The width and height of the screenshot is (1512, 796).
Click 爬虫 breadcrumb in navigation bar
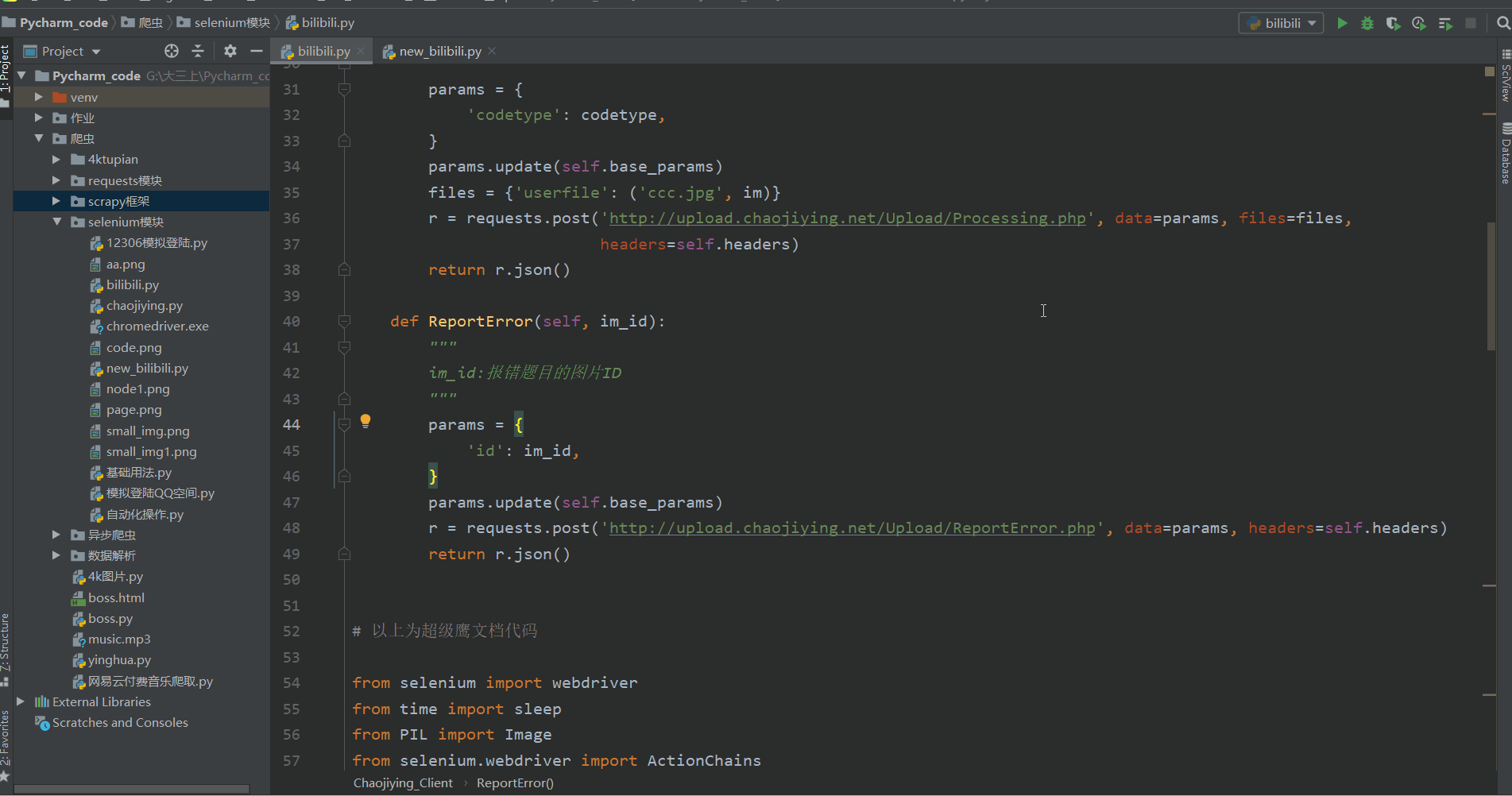(143, 22)
